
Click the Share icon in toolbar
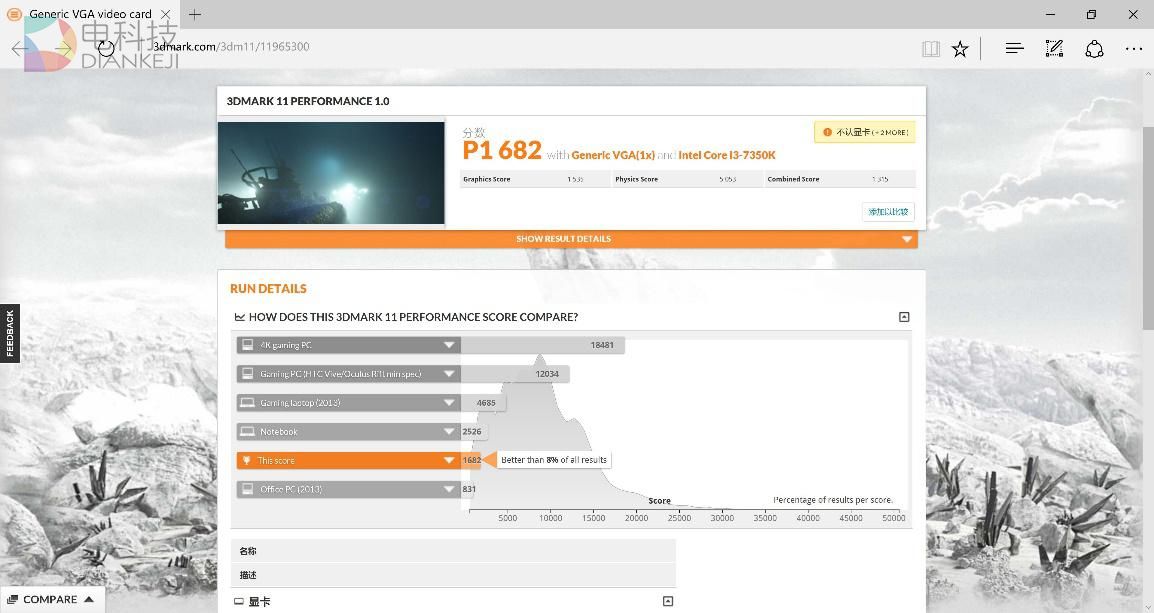pyautogui.click(x=1094, y=48)
